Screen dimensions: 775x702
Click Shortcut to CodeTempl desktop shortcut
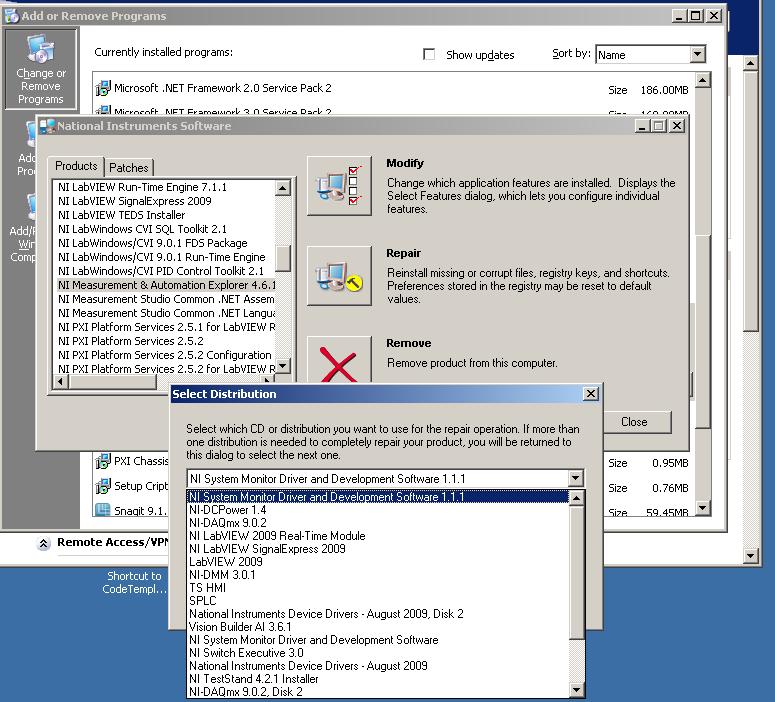tap(134, 583)
